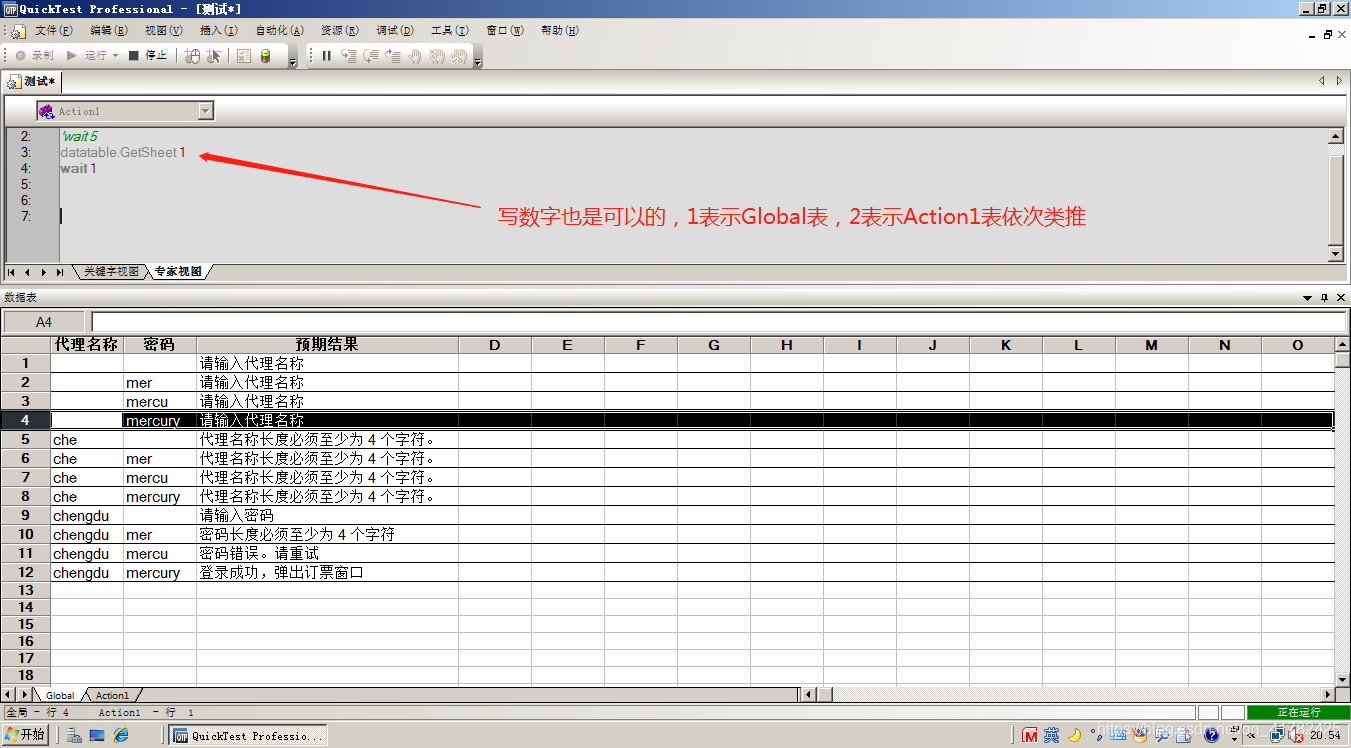Close the 数据表 pane
1351x748 pixels.
[x=1340, y=298]
